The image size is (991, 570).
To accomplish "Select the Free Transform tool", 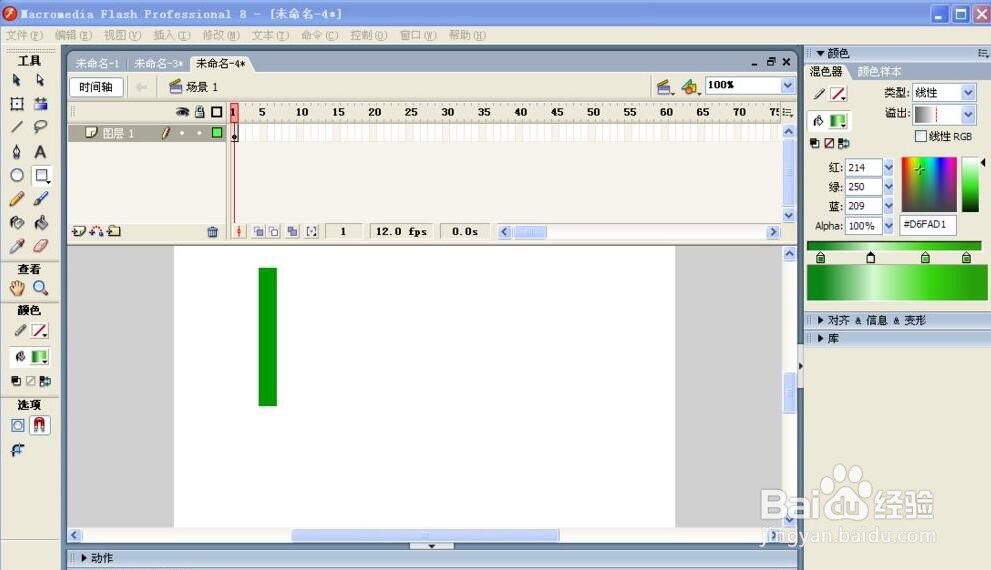I will point(16,104).
